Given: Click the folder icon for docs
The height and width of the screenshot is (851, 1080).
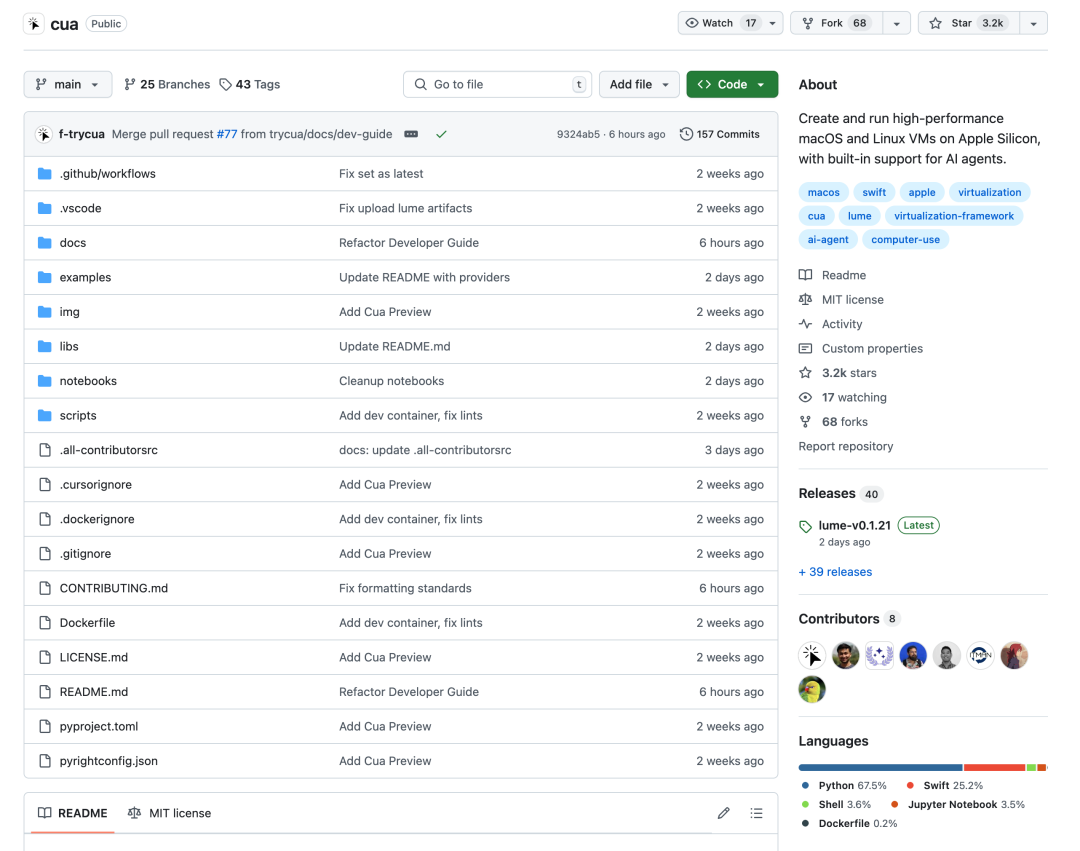Looking at the screenshot, I should (45, 242).
